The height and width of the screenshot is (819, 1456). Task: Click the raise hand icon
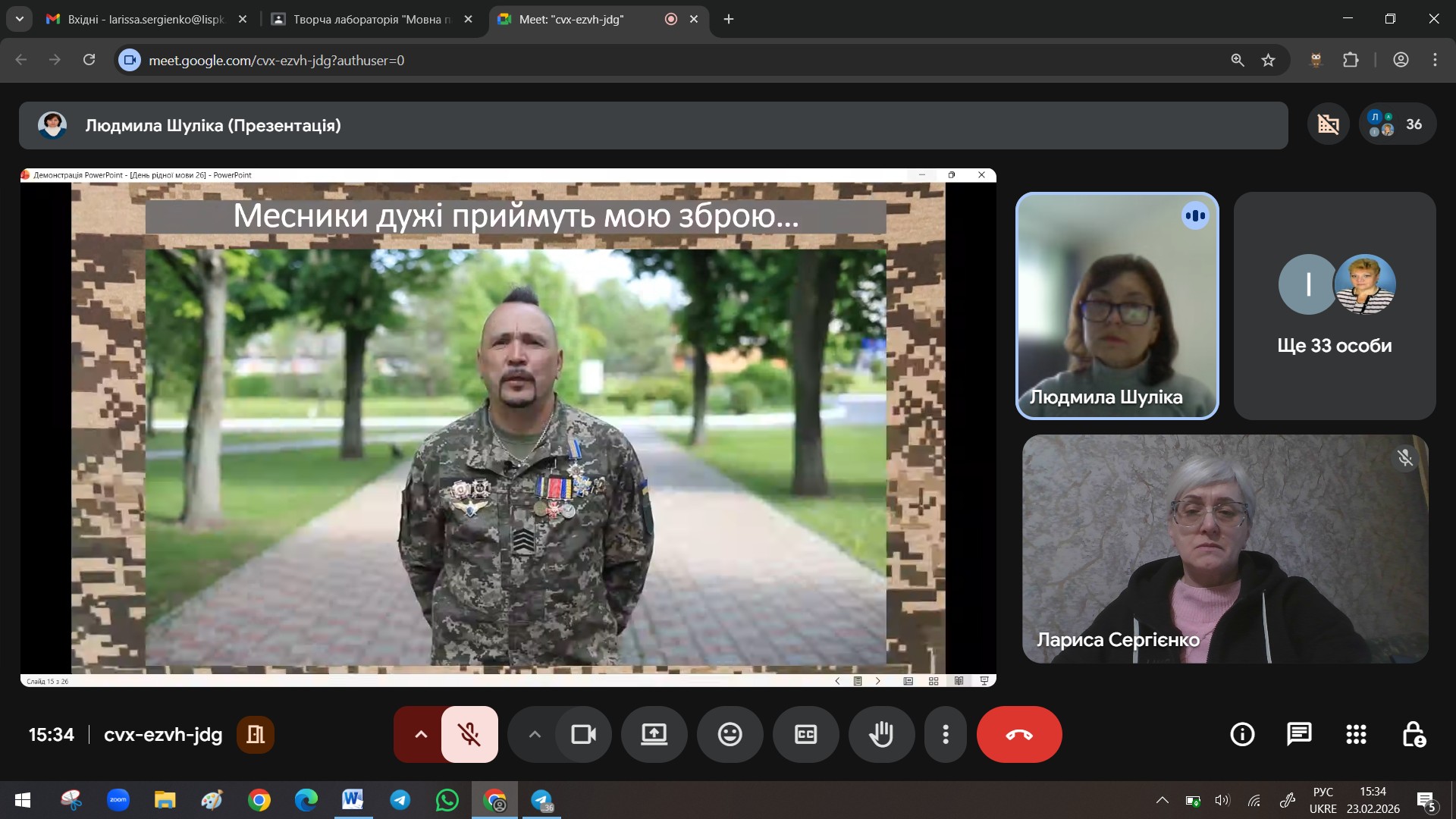point(881,734)
